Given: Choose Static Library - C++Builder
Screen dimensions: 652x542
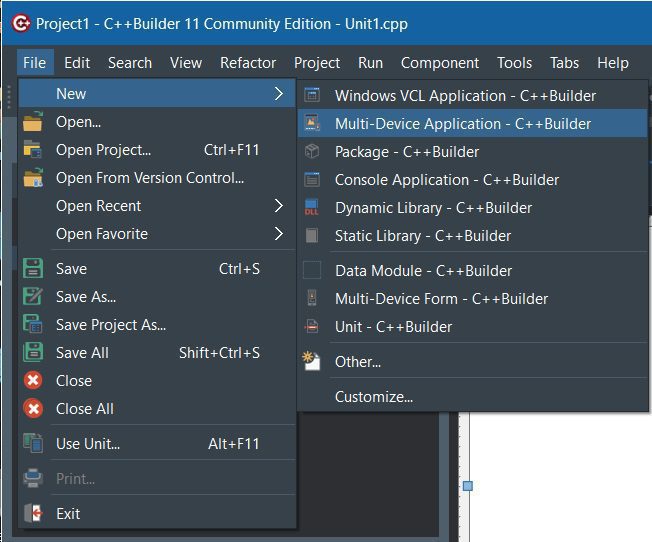Looking at the screenshot, I should click(473, 235).
